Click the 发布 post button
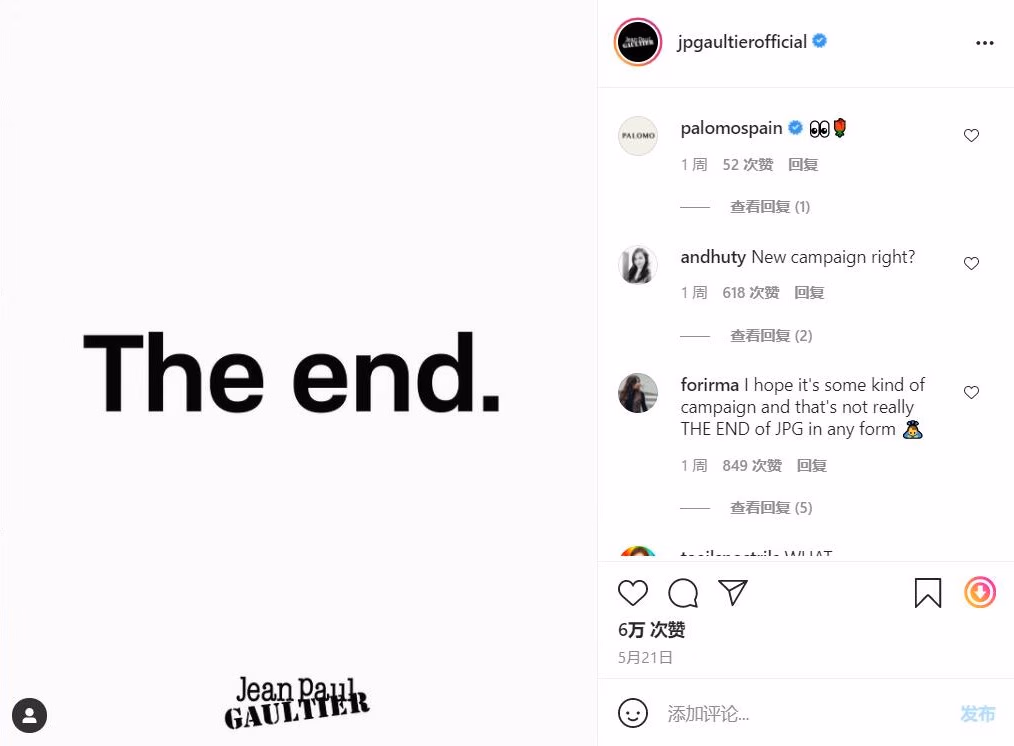This screenshot has width=1014, height=746. point(977,714)
